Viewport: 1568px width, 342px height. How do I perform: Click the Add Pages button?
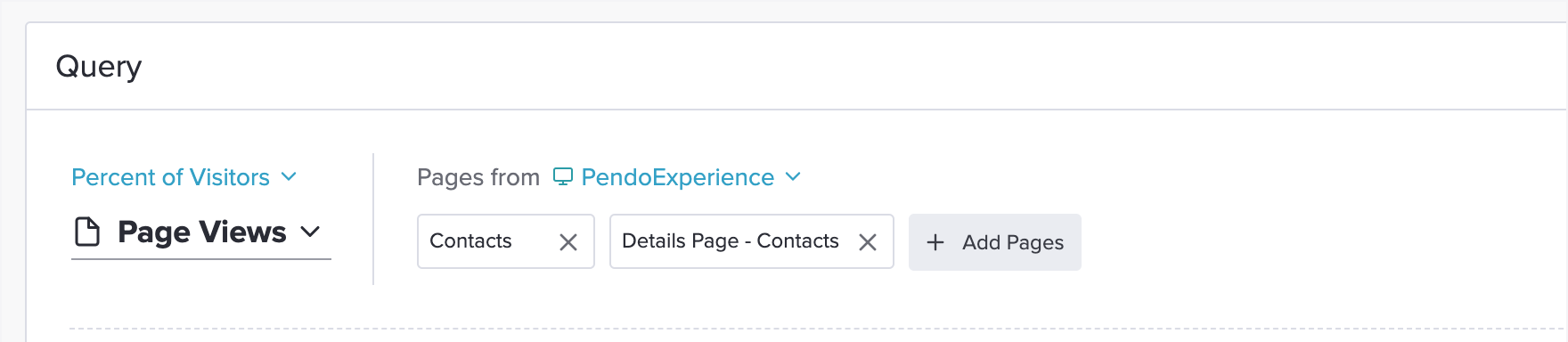995,242
